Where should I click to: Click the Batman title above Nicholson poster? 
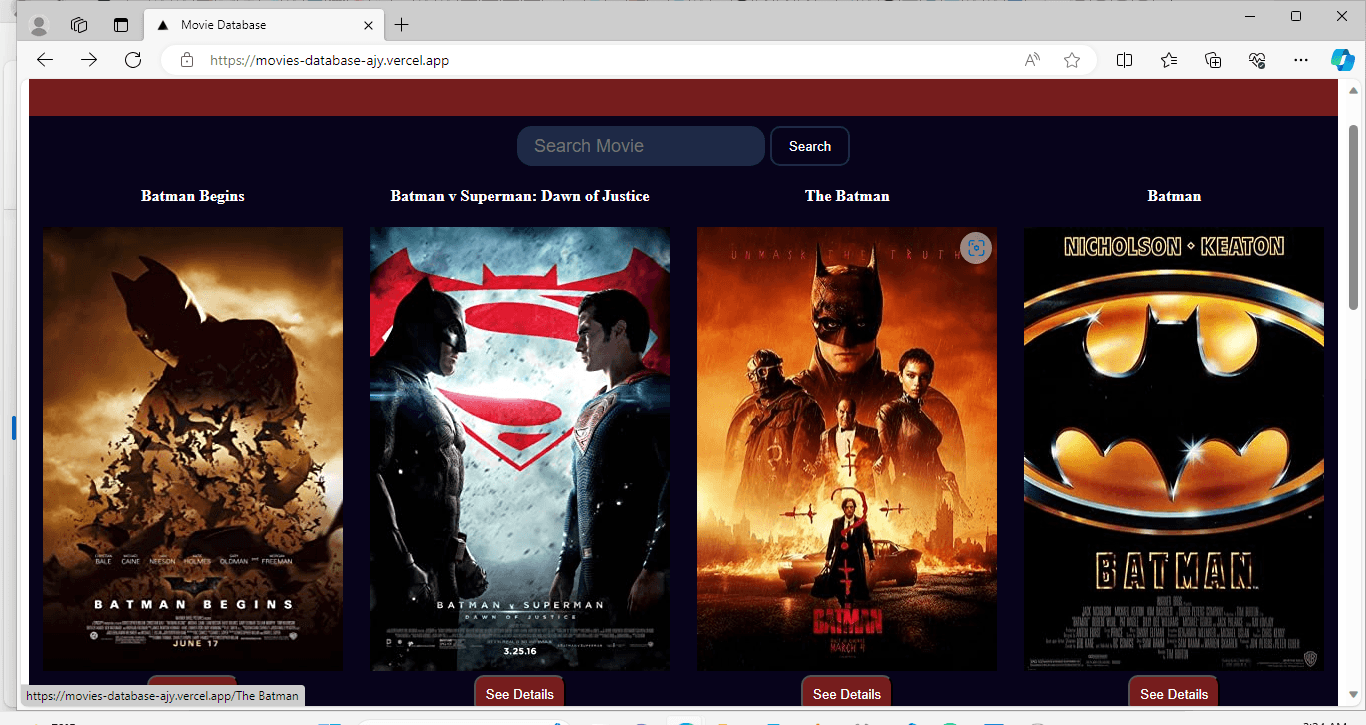tap(1174, 196)
